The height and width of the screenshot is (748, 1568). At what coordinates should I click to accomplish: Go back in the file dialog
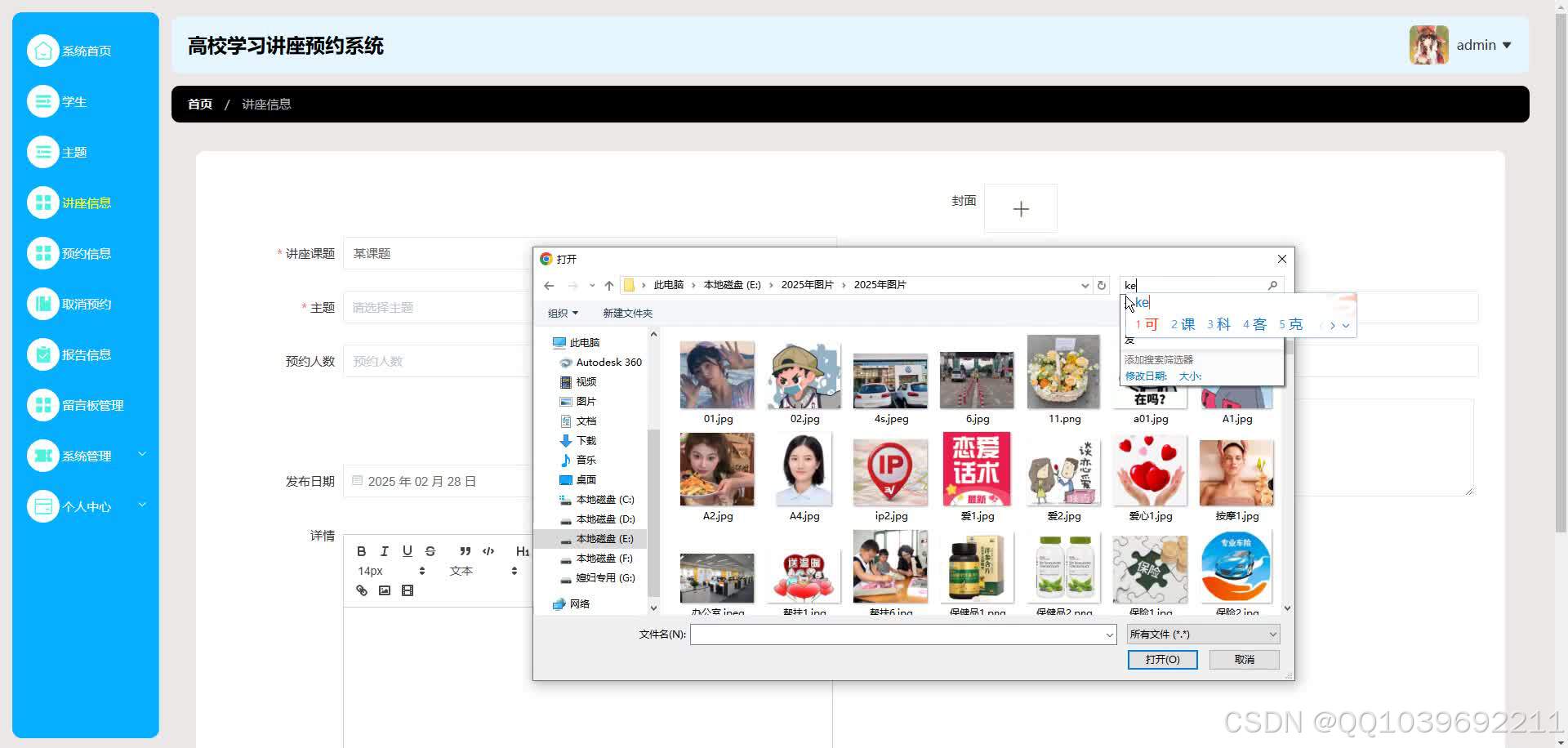coord(549,285)
